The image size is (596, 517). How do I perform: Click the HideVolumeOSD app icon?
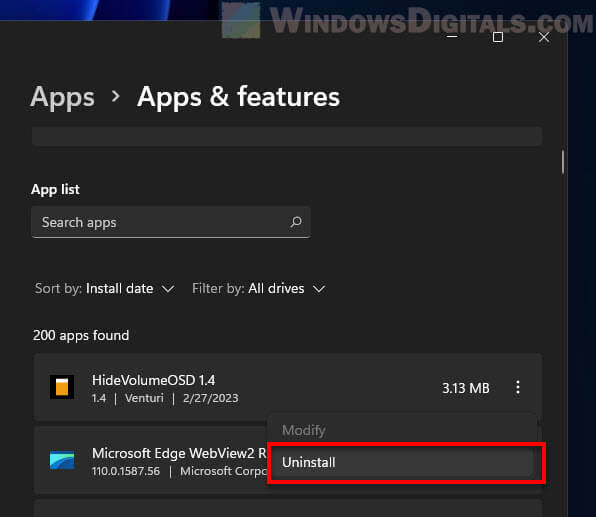(62, 387)
